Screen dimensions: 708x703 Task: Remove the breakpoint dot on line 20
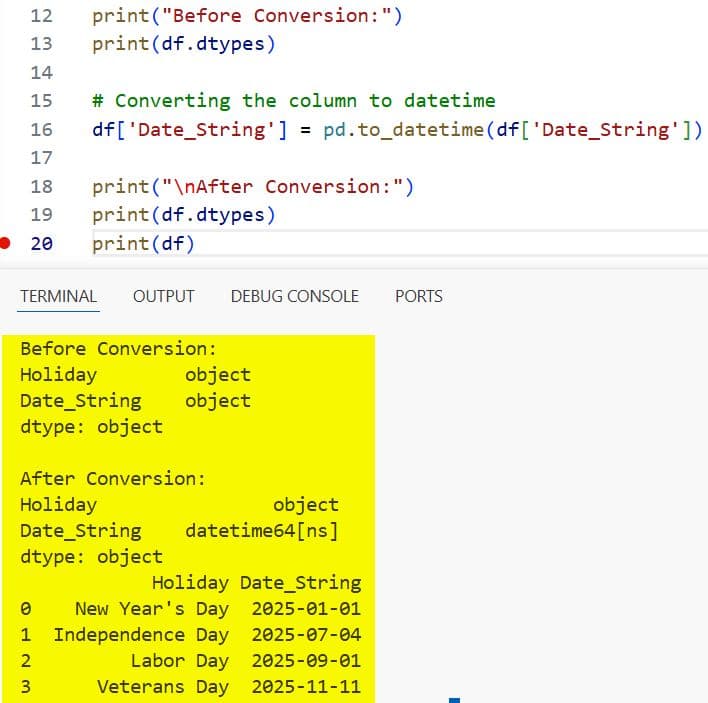[x=5, y=243]
